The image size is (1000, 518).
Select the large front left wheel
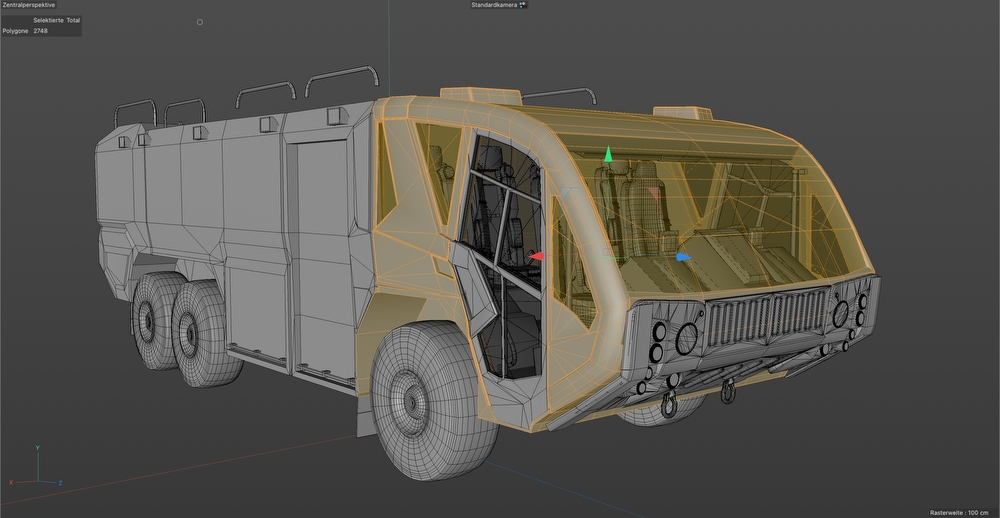click(434, 399)
